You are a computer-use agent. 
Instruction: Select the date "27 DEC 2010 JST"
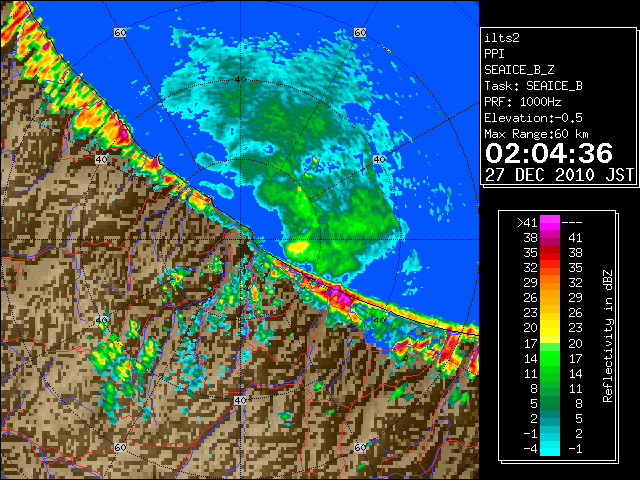[x=559, y=175]
